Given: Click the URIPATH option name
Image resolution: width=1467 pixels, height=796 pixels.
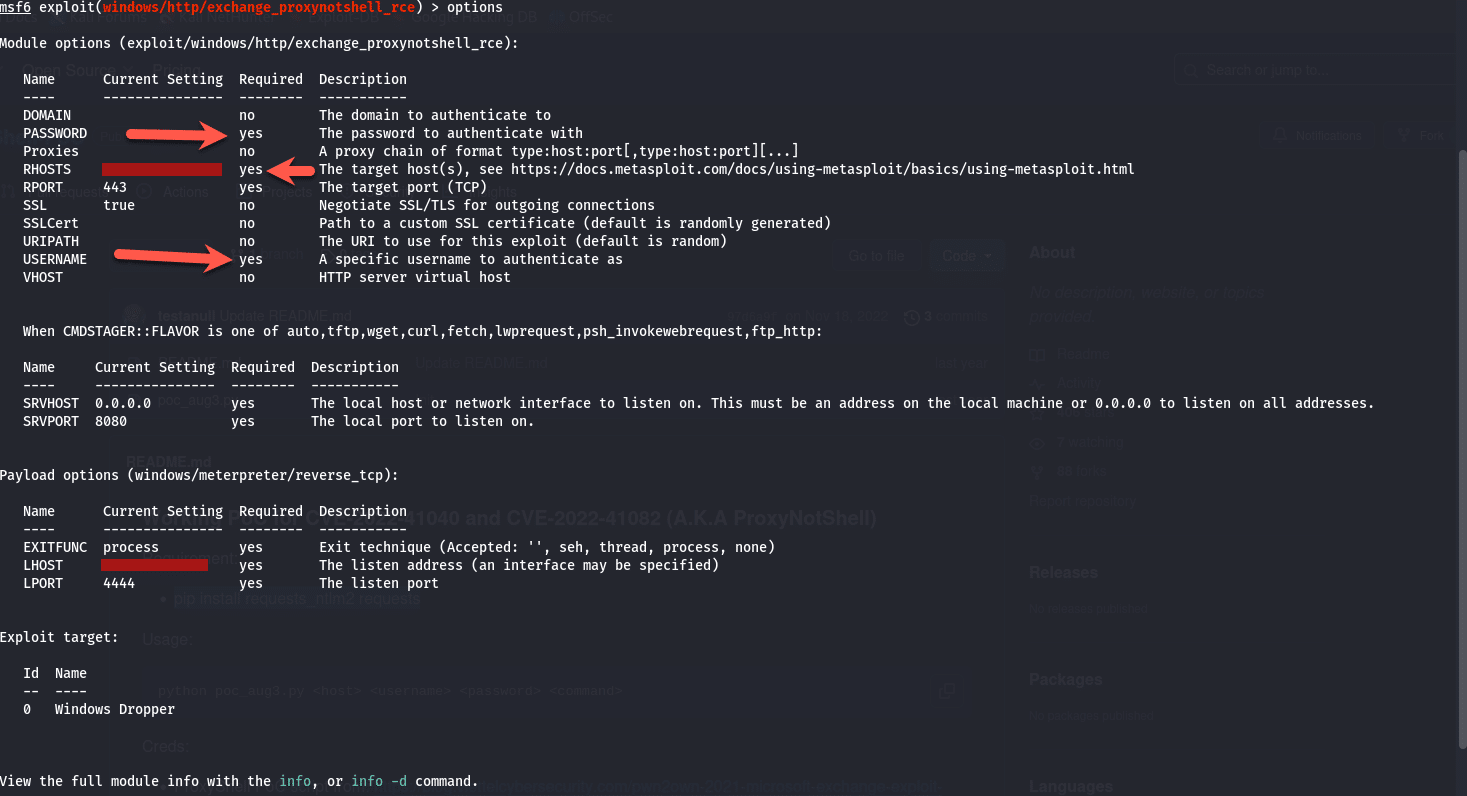Looking at the screenshot, I should pos(51,242).
